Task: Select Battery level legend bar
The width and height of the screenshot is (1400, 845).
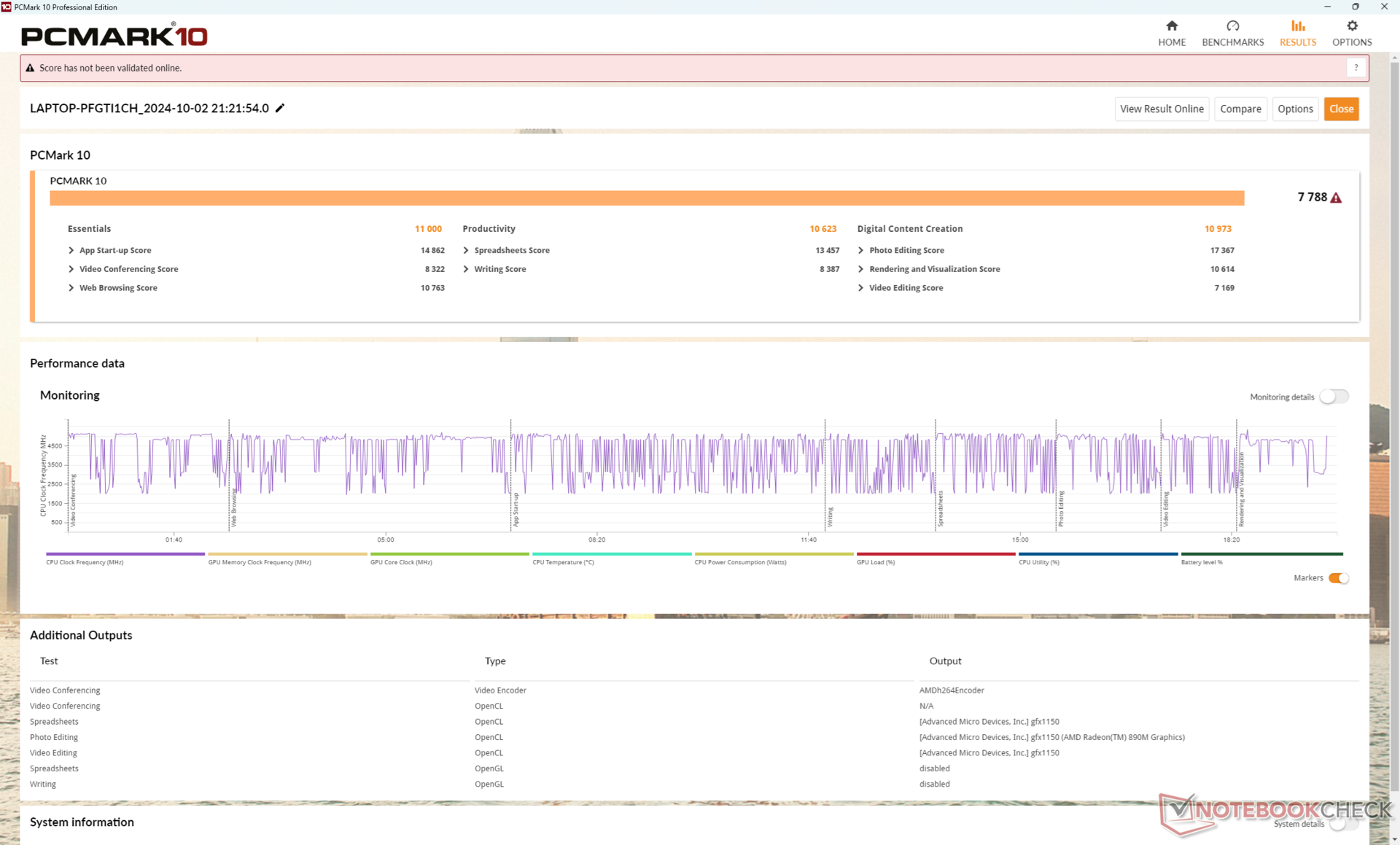Action: pos(1261,554)
